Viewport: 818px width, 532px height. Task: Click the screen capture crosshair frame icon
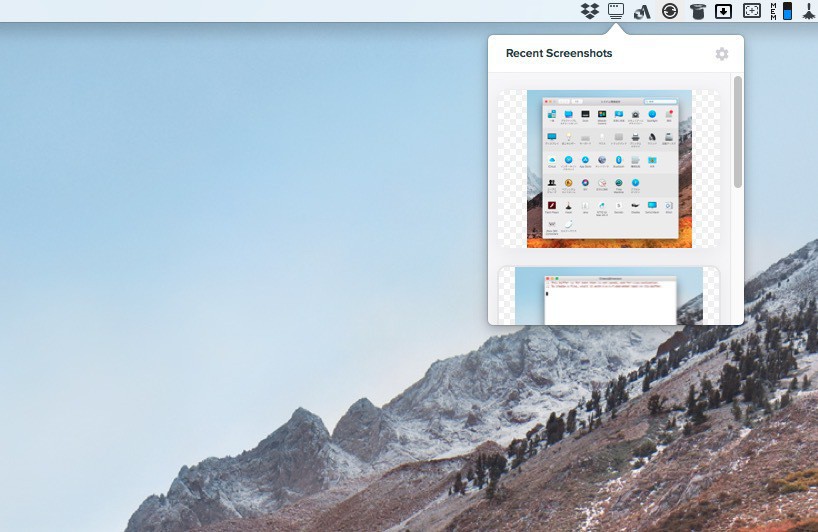(x=752, y=11)
